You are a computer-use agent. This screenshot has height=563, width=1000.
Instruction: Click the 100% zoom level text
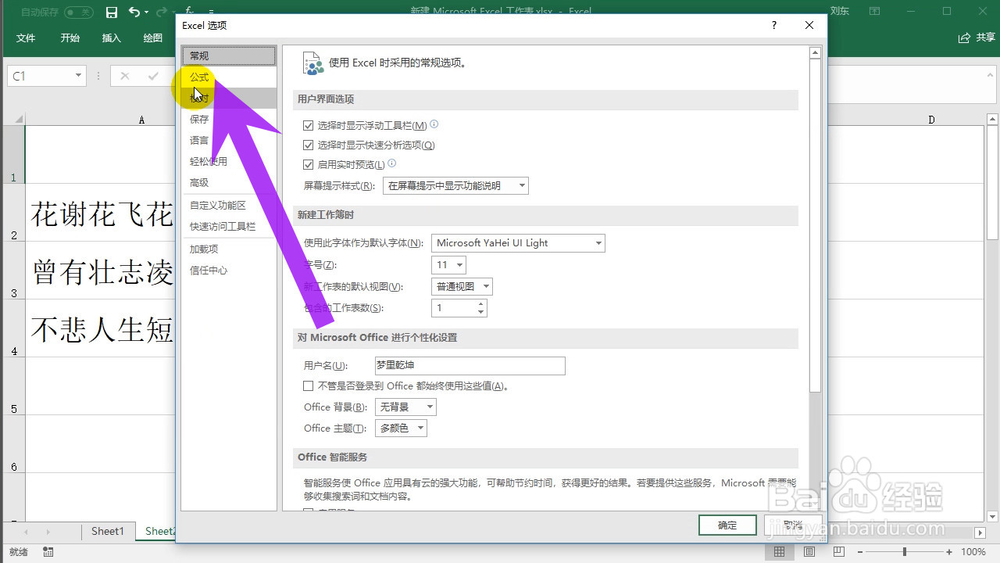tap(973, 552)
